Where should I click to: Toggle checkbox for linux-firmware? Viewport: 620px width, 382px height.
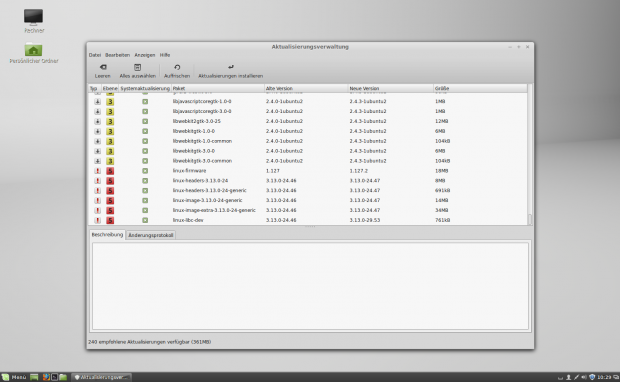[x=145, y=171]
